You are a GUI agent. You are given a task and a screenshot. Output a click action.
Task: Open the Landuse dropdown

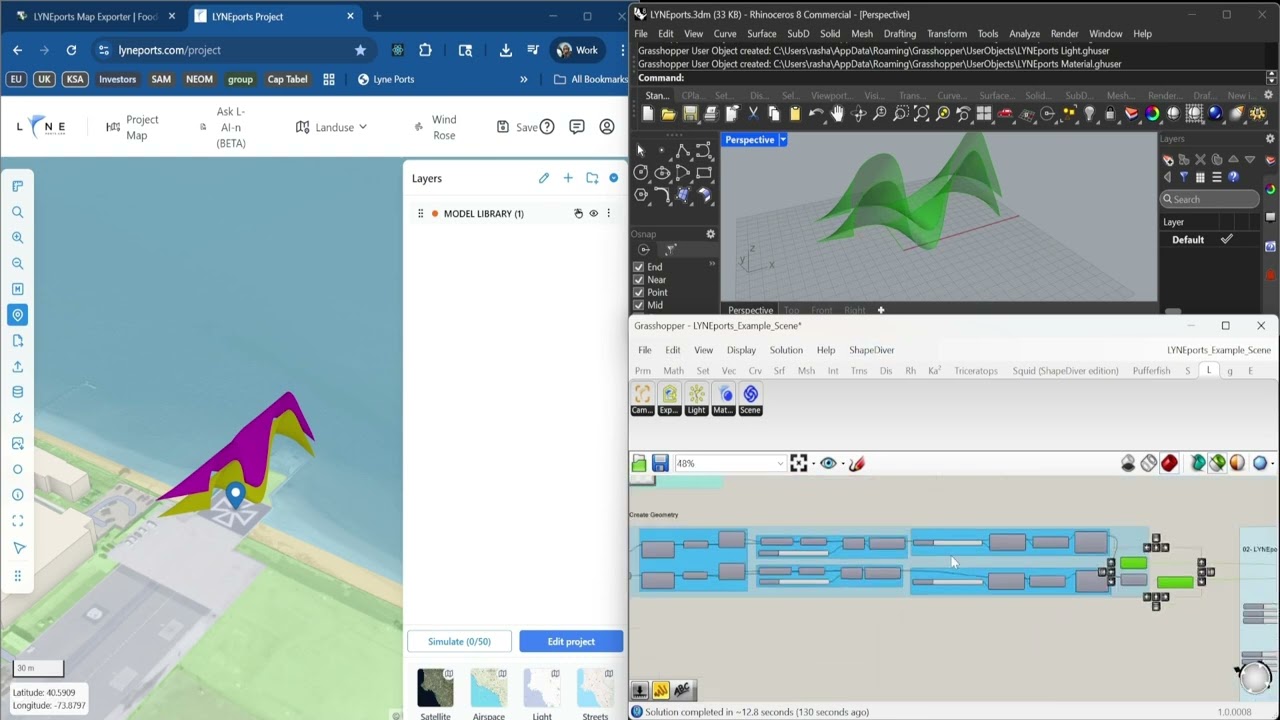pyautogui.click(x=331, y=127)
